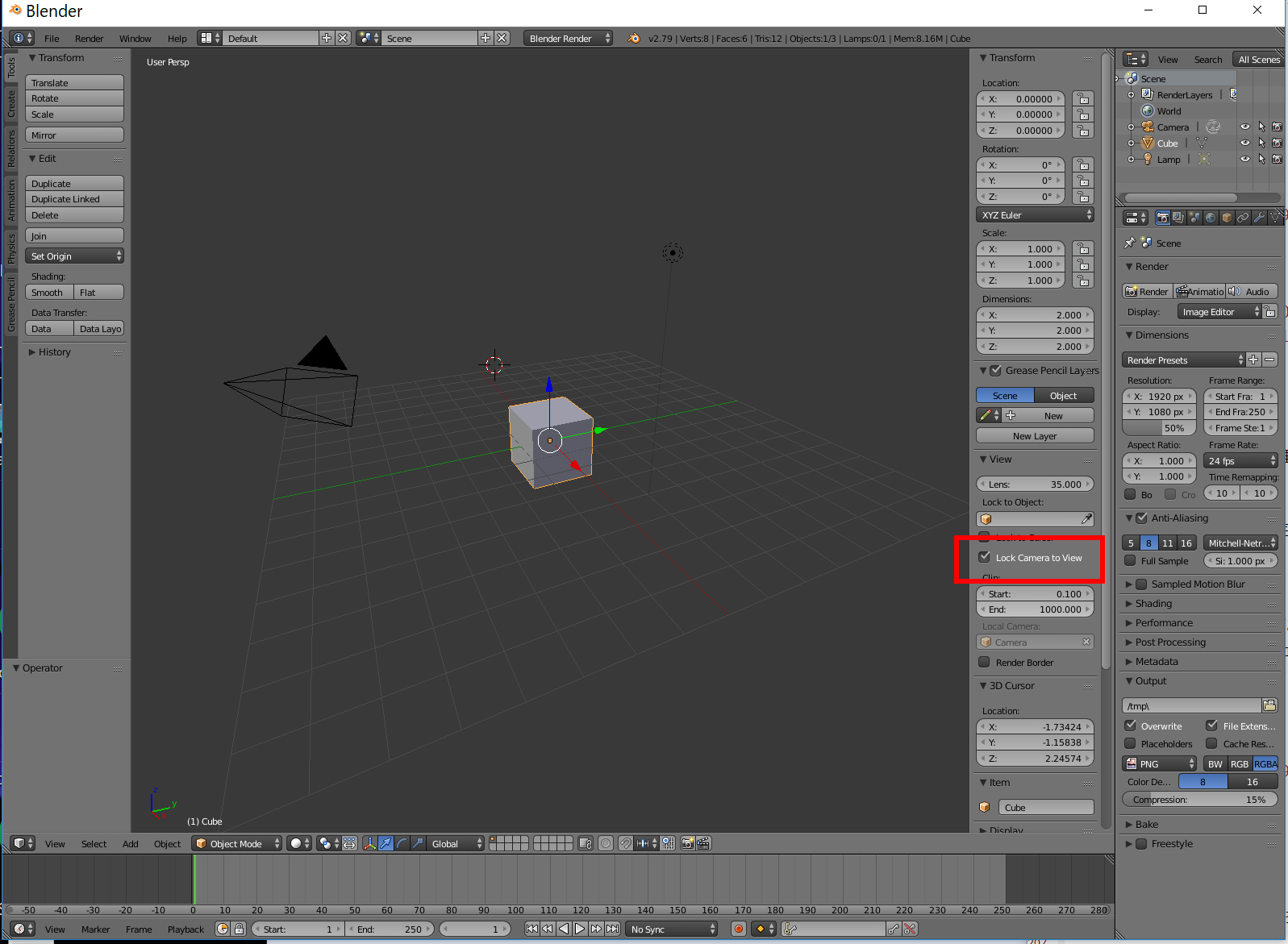
Task: Play the animation forward
Action: 580,929
